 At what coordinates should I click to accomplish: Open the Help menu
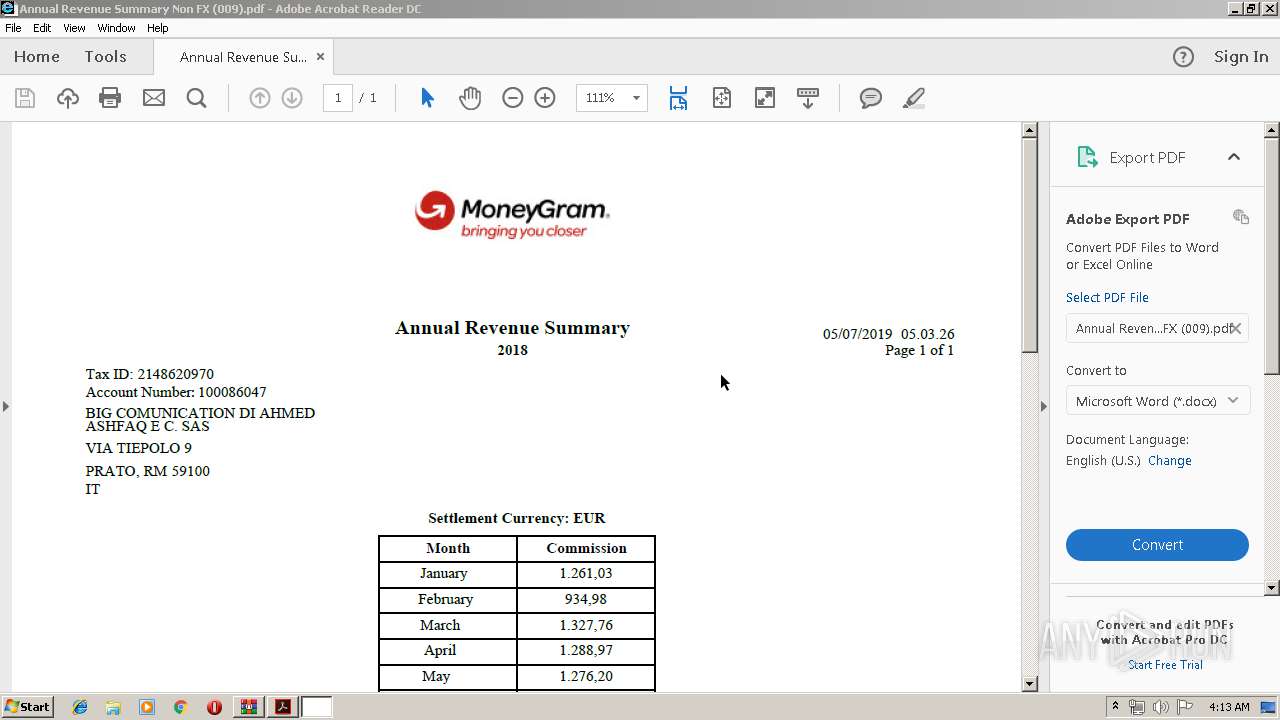coord(158,28)
